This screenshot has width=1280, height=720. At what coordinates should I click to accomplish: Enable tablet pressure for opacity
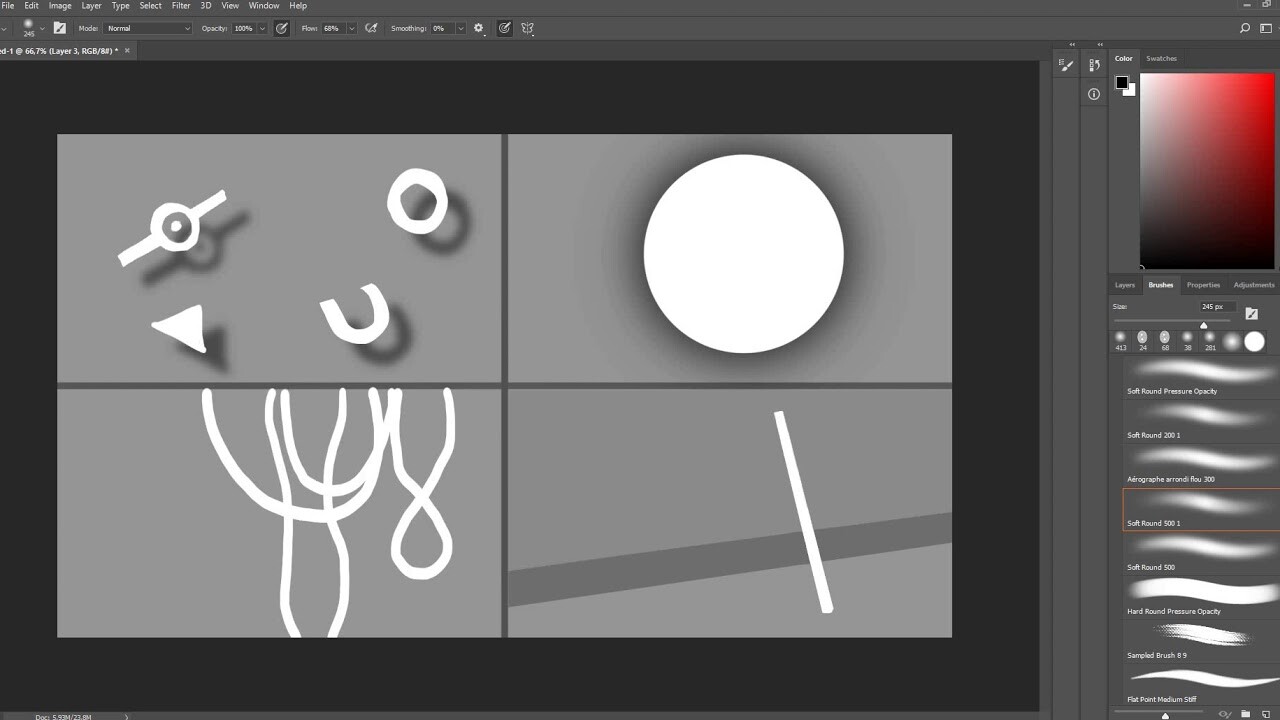click(x=281, y=28)
